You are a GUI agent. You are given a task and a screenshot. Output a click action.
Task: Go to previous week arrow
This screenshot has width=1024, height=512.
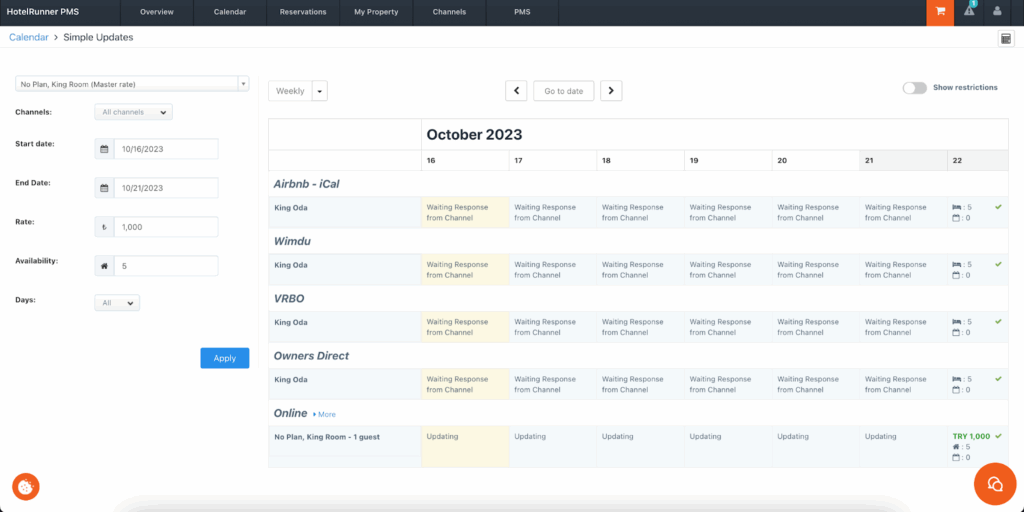(516, 91)
